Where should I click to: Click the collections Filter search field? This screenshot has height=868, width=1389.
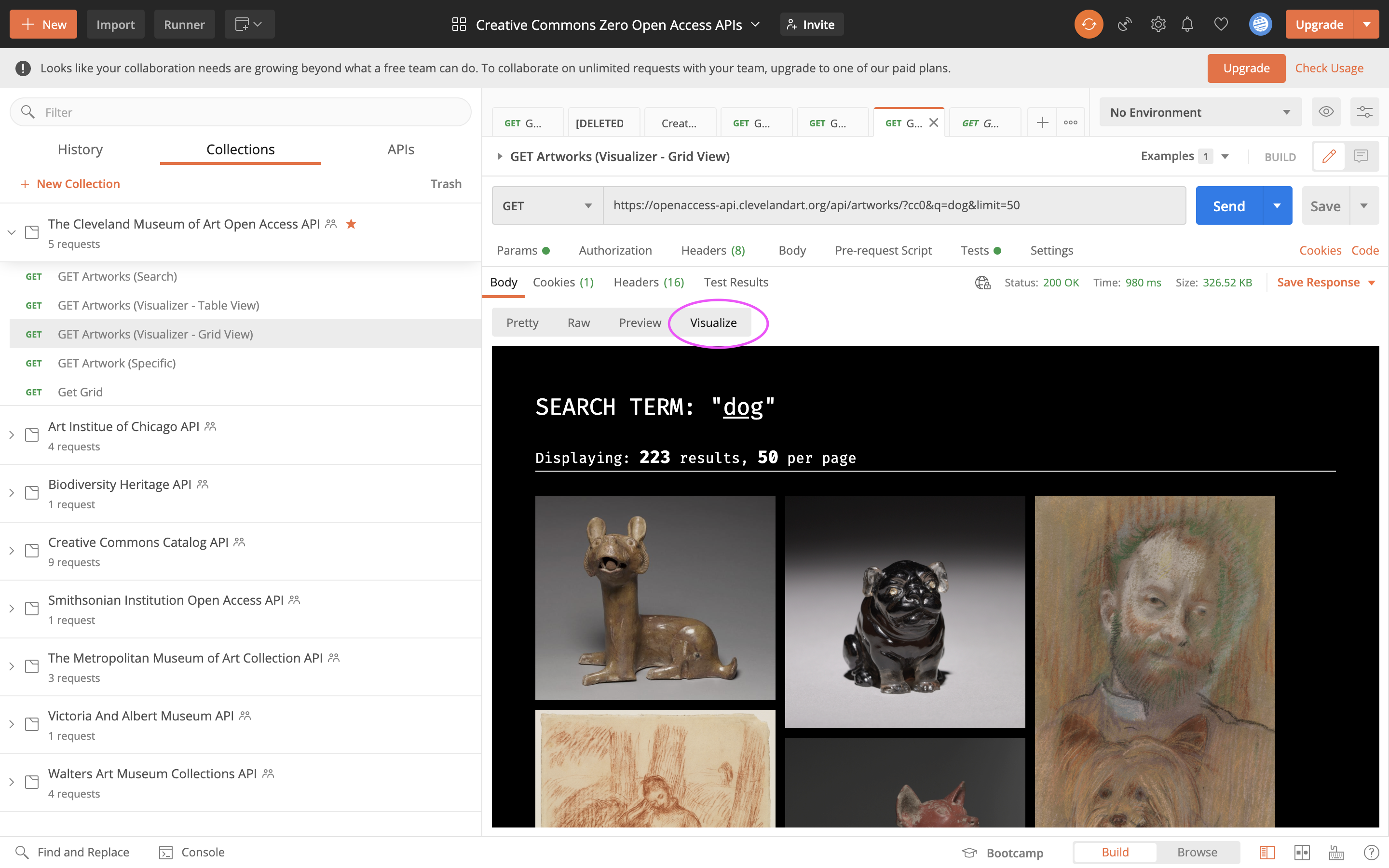[241, 112]
